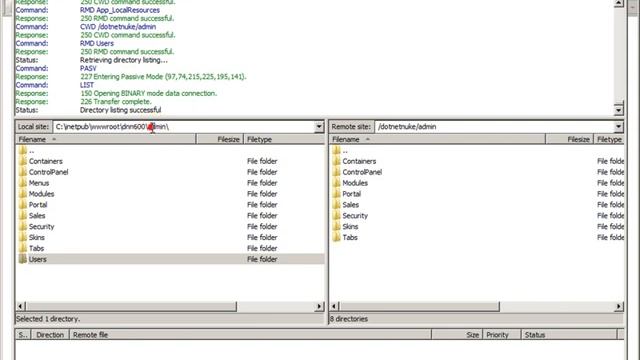Click the Users folder icon in local pane
Image resolution: width=640 pixels, height=360 pixels.
[23, 259]
